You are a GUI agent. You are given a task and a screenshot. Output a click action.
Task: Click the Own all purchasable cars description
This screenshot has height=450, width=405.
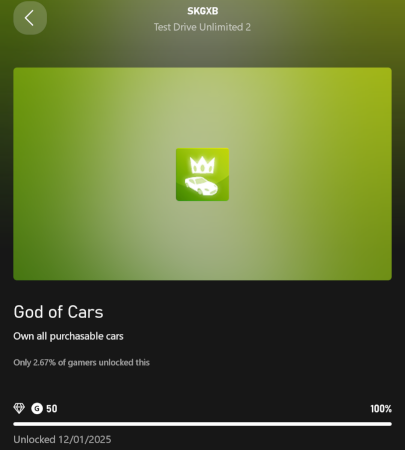tap(68, 336)
